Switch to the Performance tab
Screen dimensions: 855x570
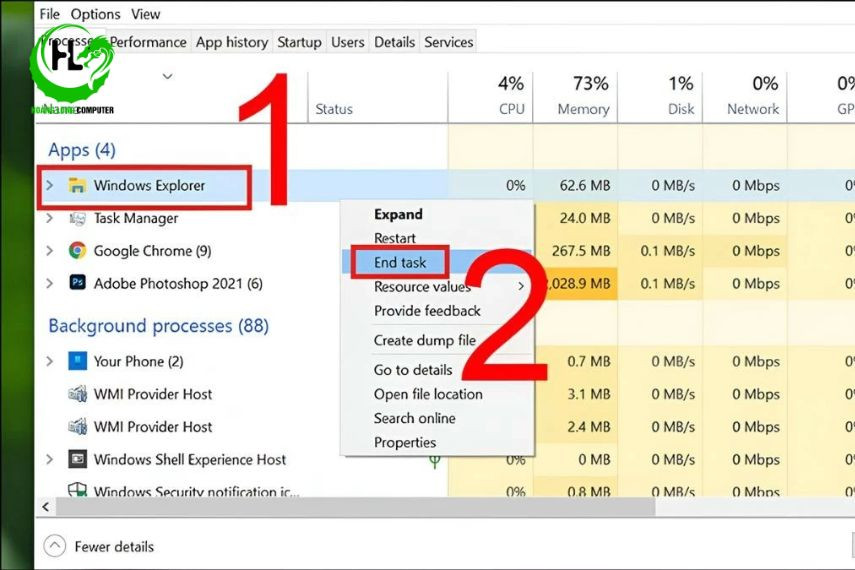(x=148, y=42)
